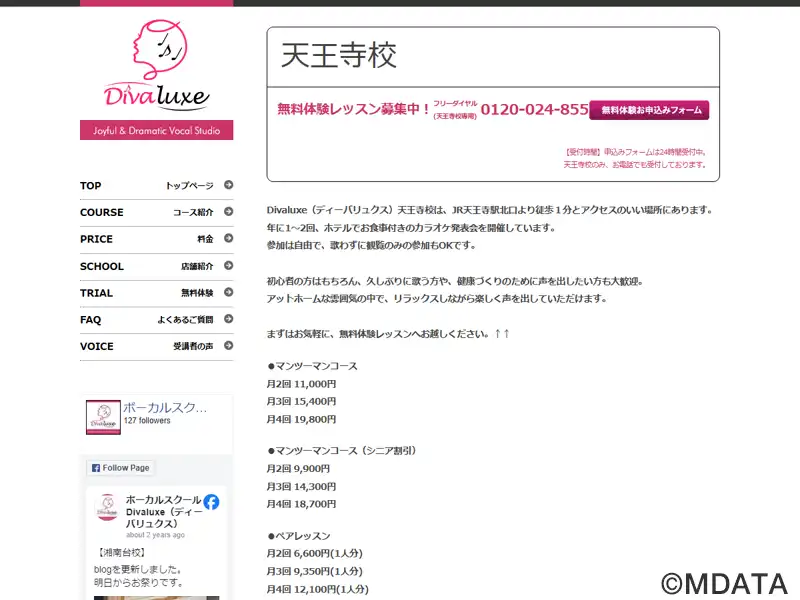This screenshot has height=600, width=800.
Task: Click 月4回 12,100円(1人分) price line
Action: pos(318,589)
